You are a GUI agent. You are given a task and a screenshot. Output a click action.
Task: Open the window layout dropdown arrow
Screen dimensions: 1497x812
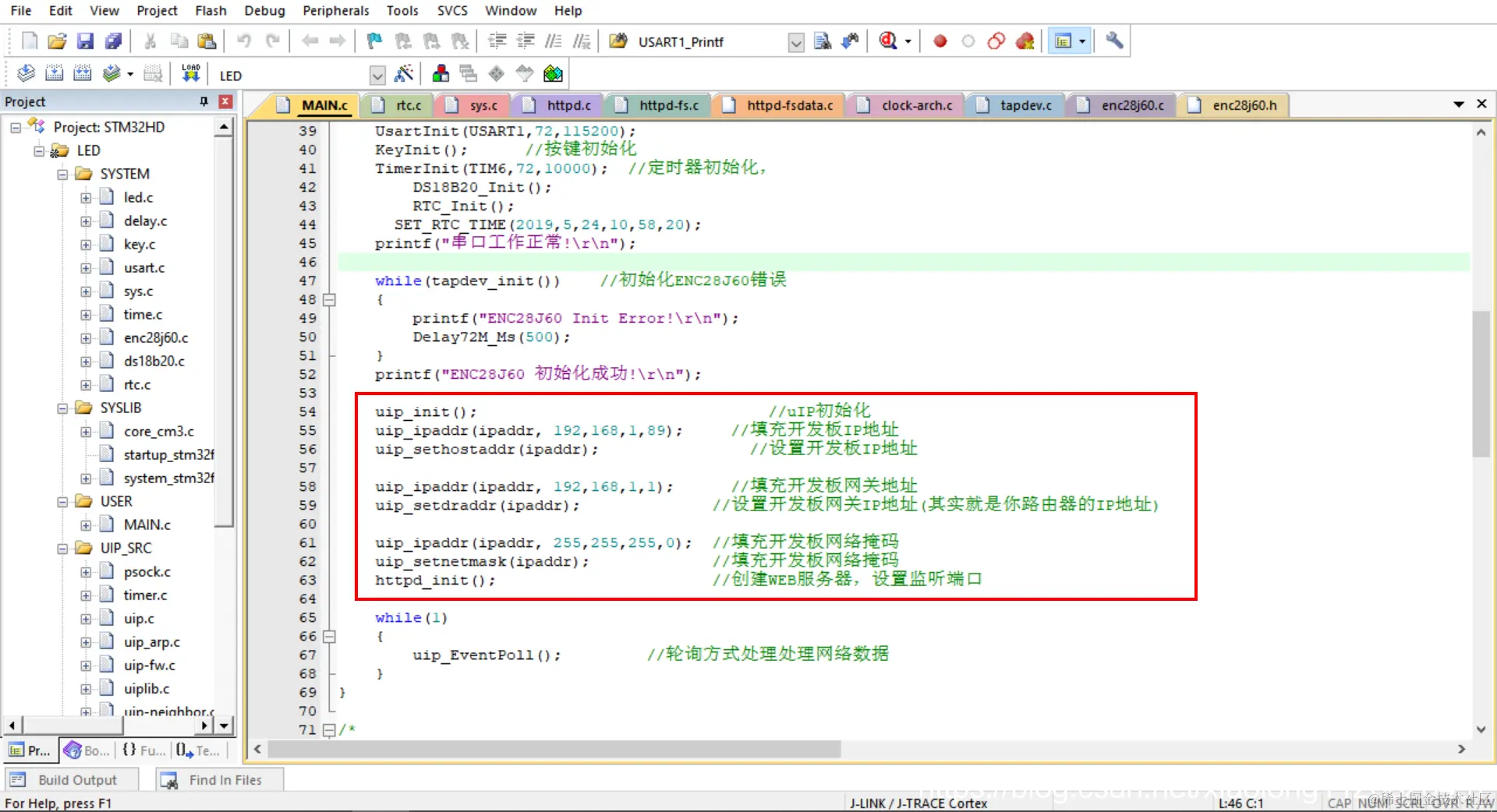click(1082, 41)
